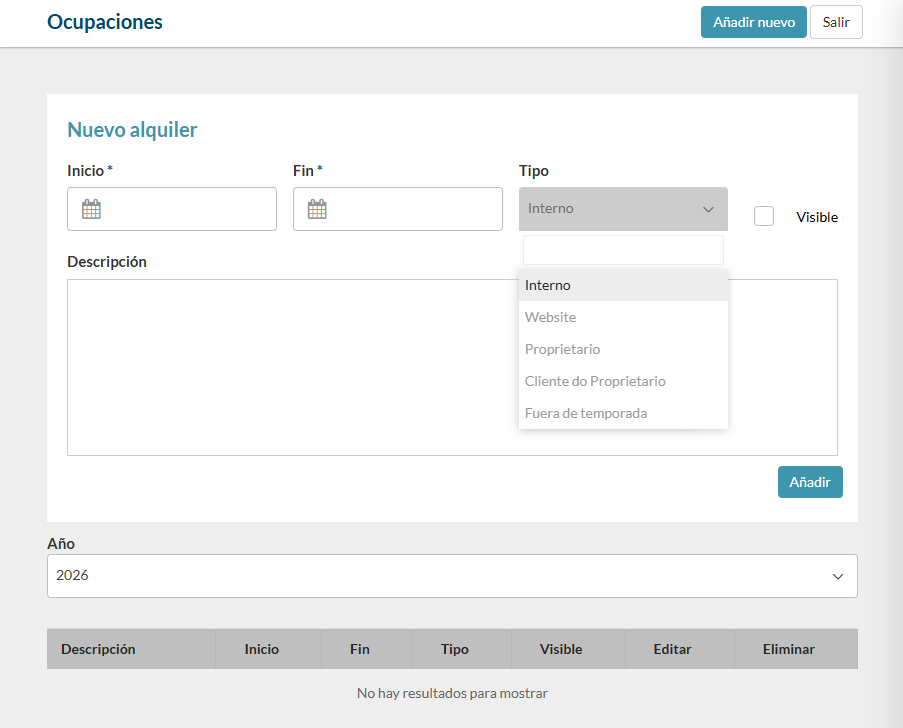Click the Tipo table column header
Viewport: 903px width, 728px height.
tap(462, 649)
